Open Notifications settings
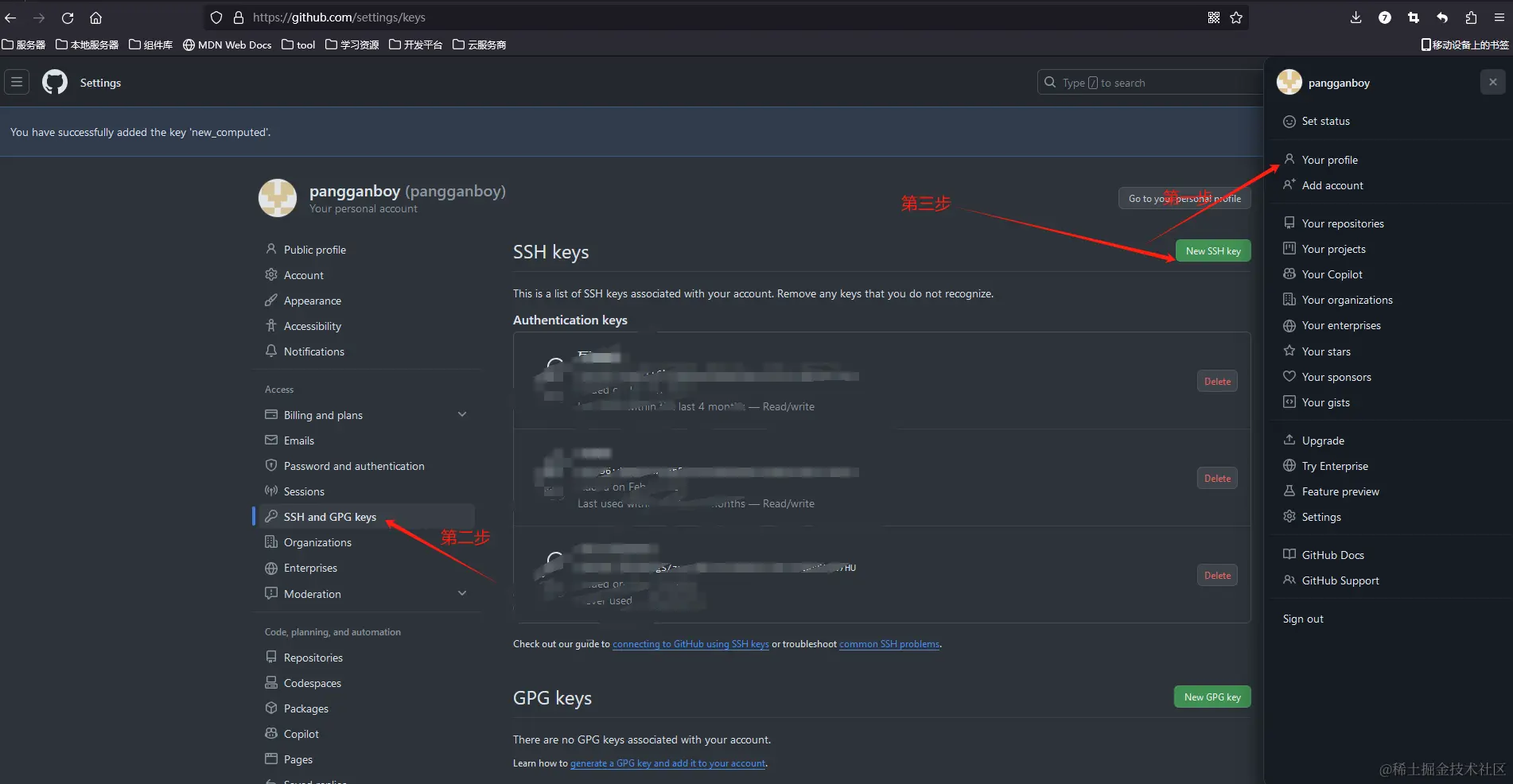The height and width of the screenshot is (784, 1513). (314, 351)
